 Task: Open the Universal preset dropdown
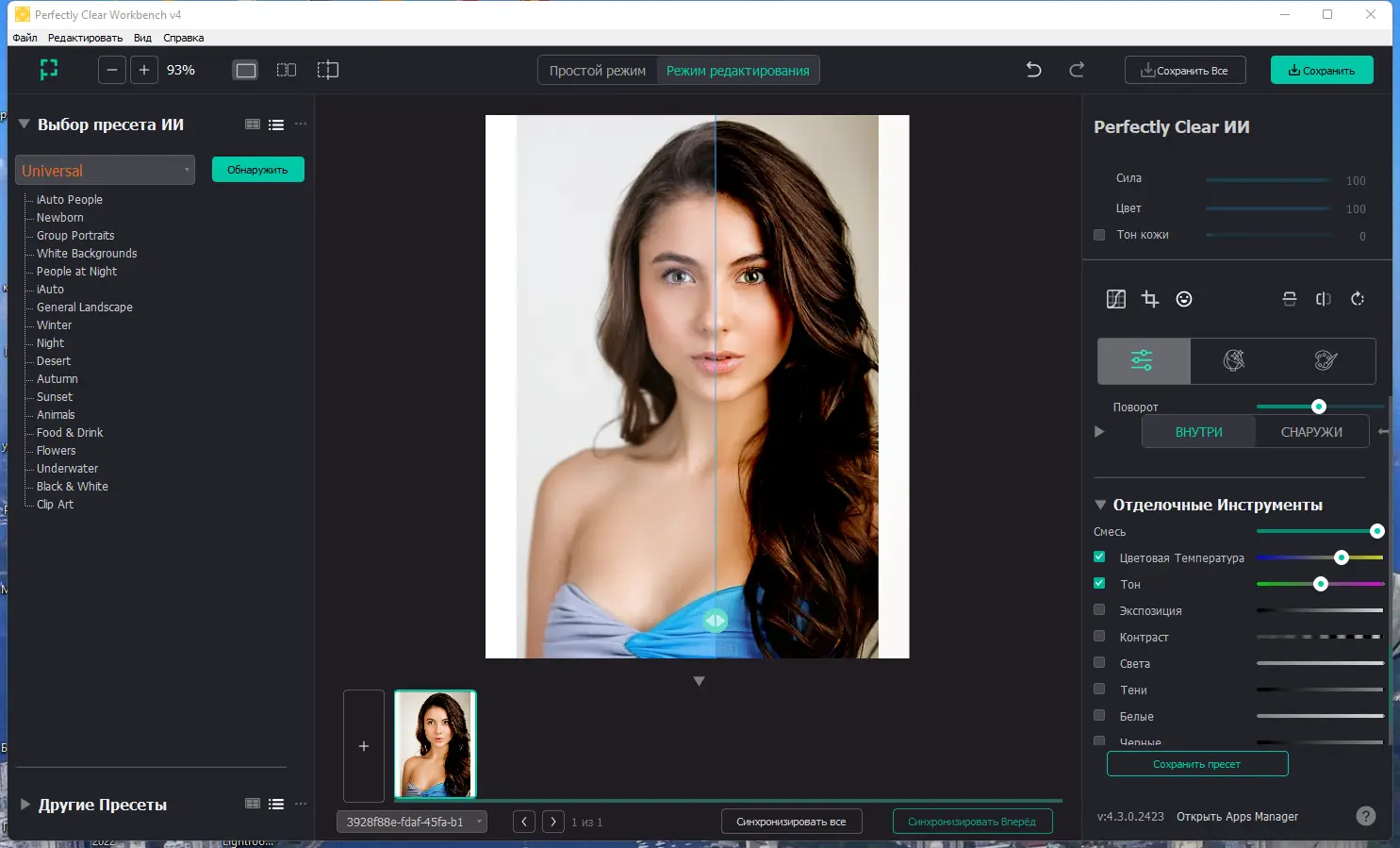(x=105, y=171)
